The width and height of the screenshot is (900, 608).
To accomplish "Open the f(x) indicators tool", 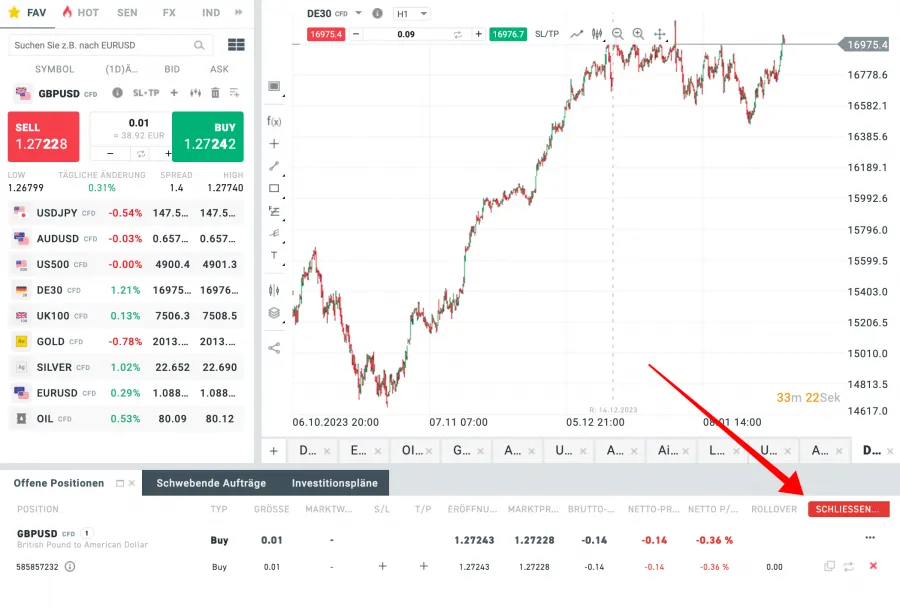I will tap(274, 120).
